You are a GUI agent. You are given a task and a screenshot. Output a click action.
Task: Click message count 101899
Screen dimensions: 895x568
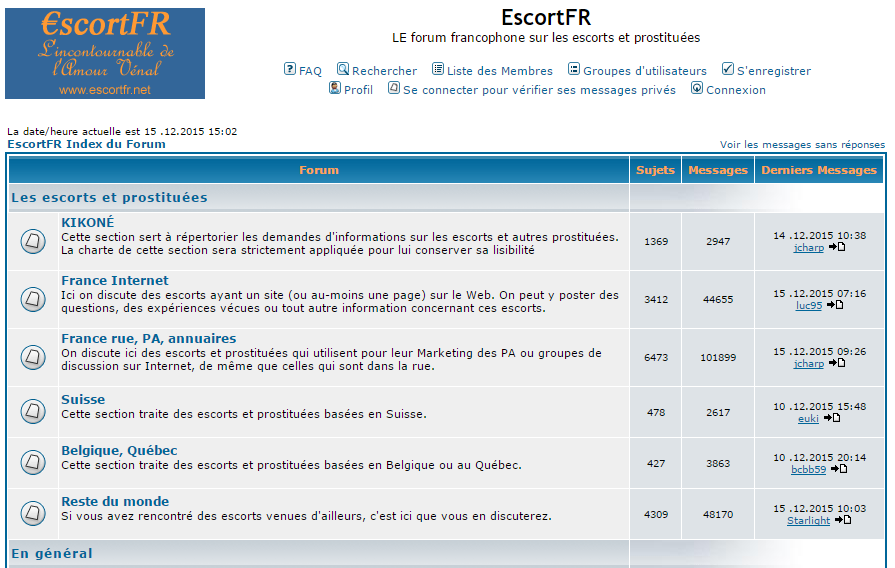click(718, 357)
